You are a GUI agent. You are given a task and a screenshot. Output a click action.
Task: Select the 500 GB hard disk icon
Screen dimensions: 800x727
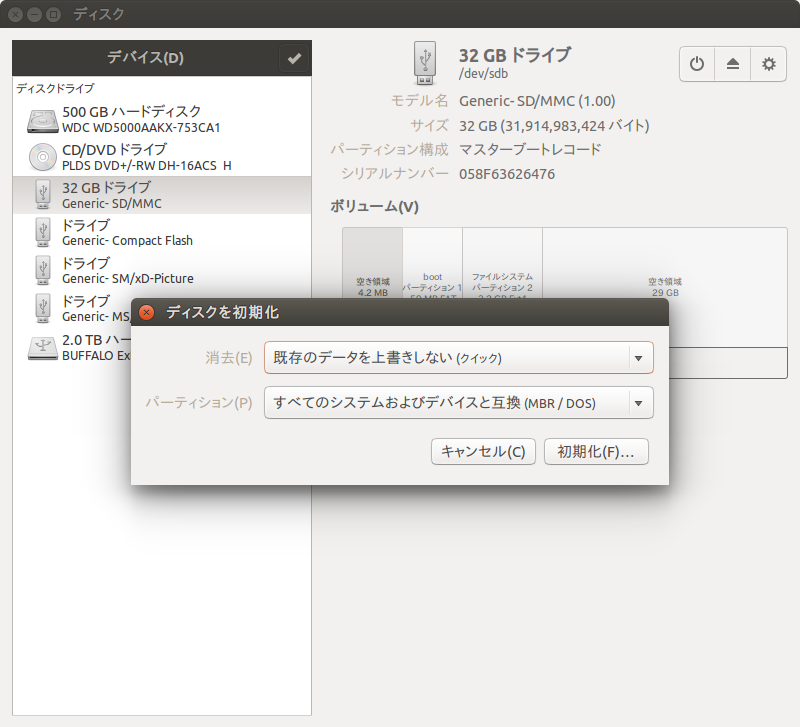tap(42, 120)
